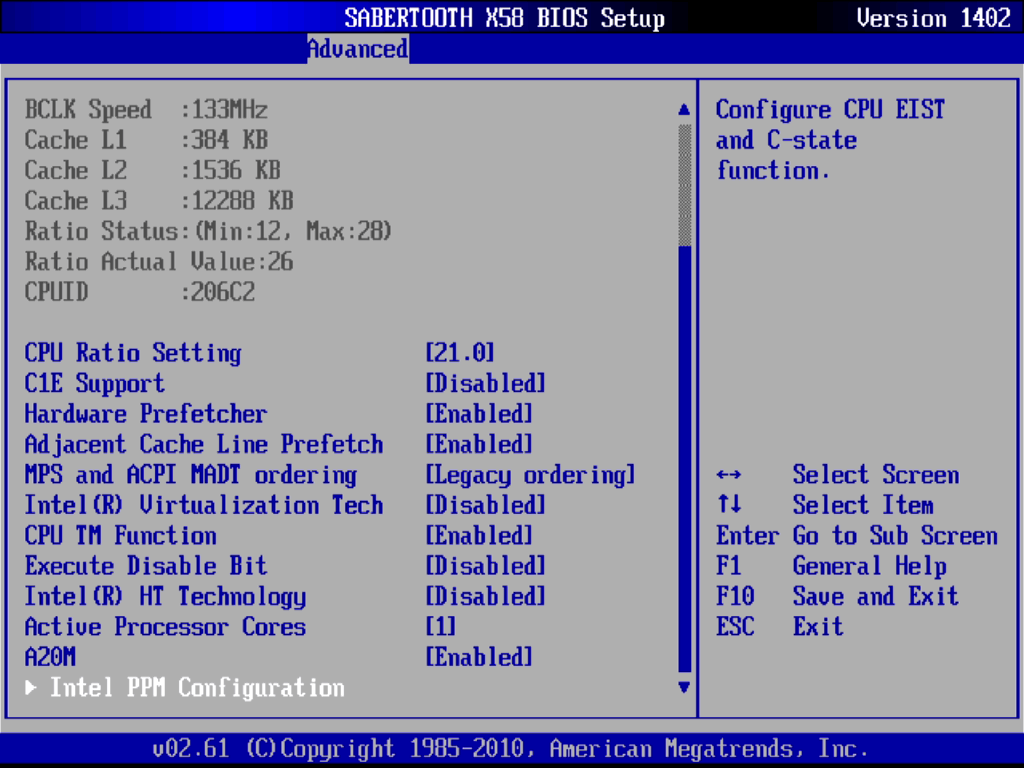Toggle C1E Support Disabled value
Image resolution: width=1024 pixels, height=768 pixels.
pyautogui.click(x=485, y=383)
